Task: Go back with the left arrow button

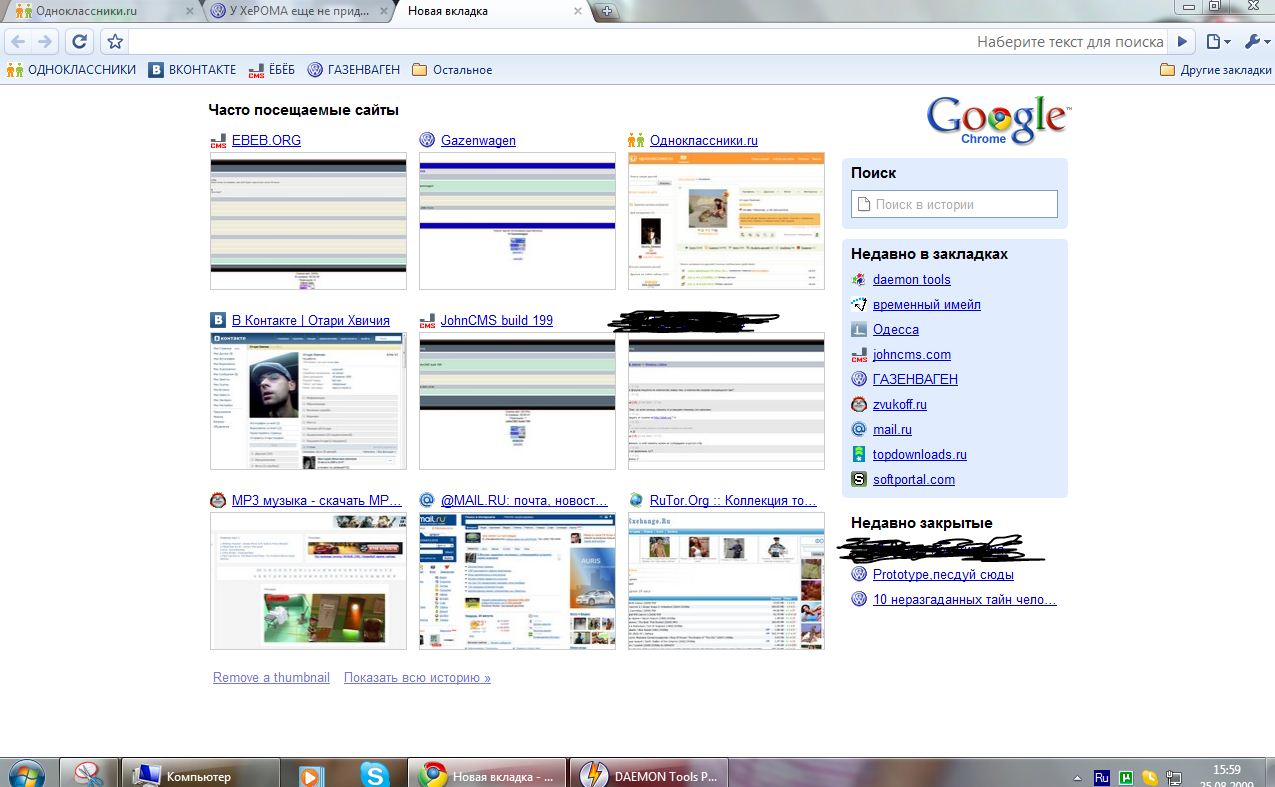Action: coord(18,41)
